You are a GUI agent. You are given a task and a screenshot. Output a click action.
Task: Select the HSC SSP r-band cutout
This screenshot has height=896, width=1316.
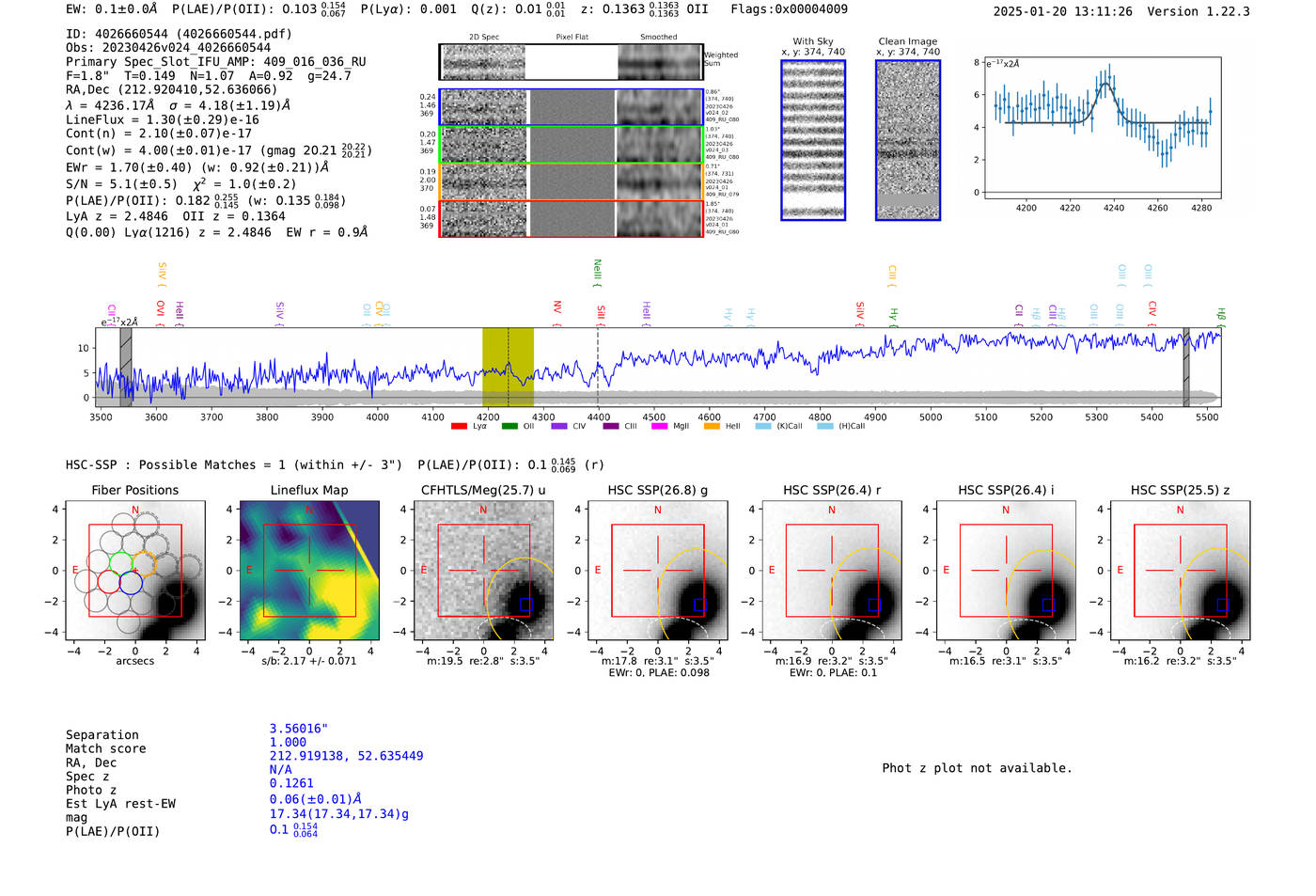point(832,571)
